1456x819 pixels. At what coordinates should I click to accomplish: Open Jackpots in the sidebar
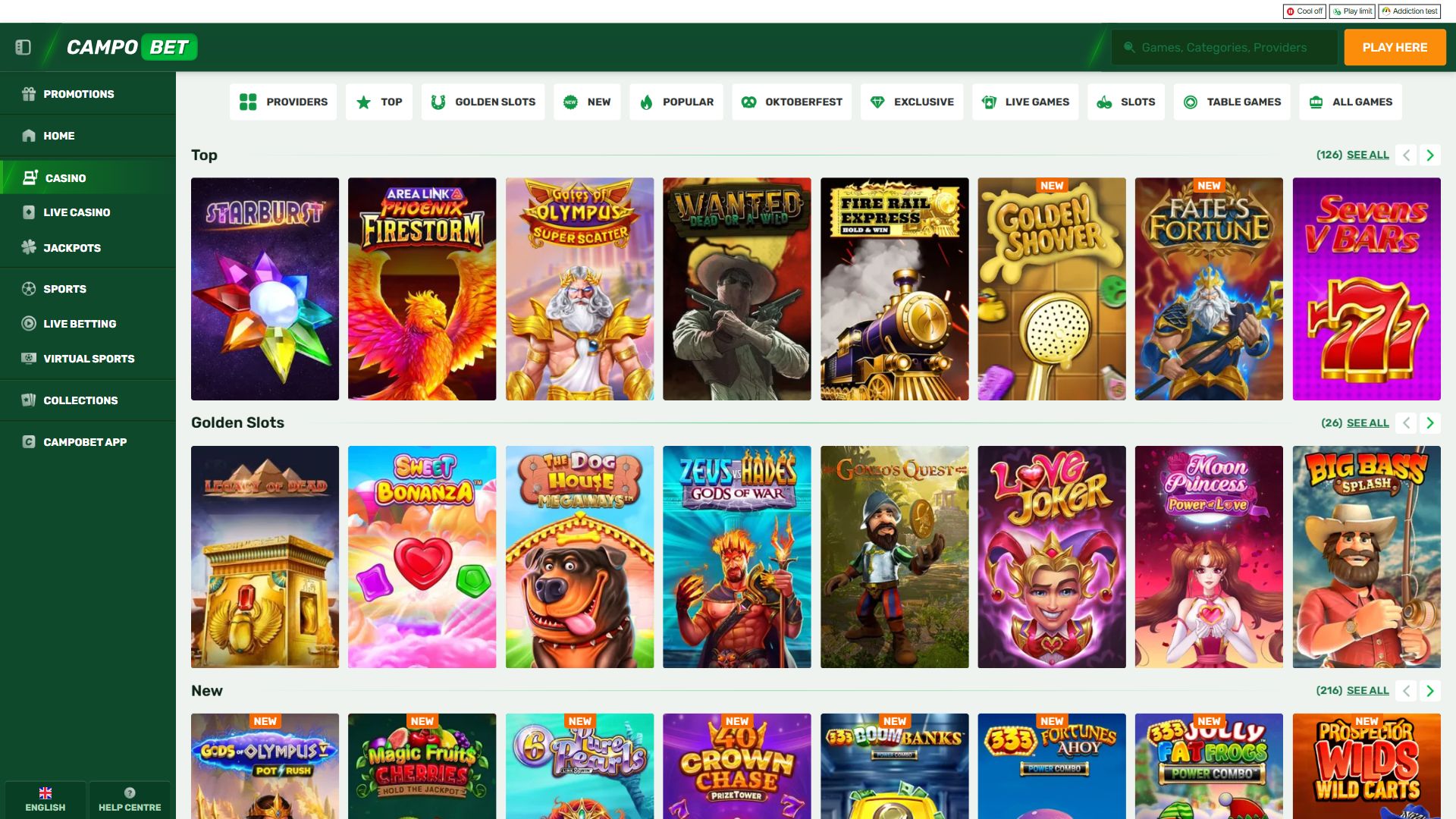coord(88,248)
